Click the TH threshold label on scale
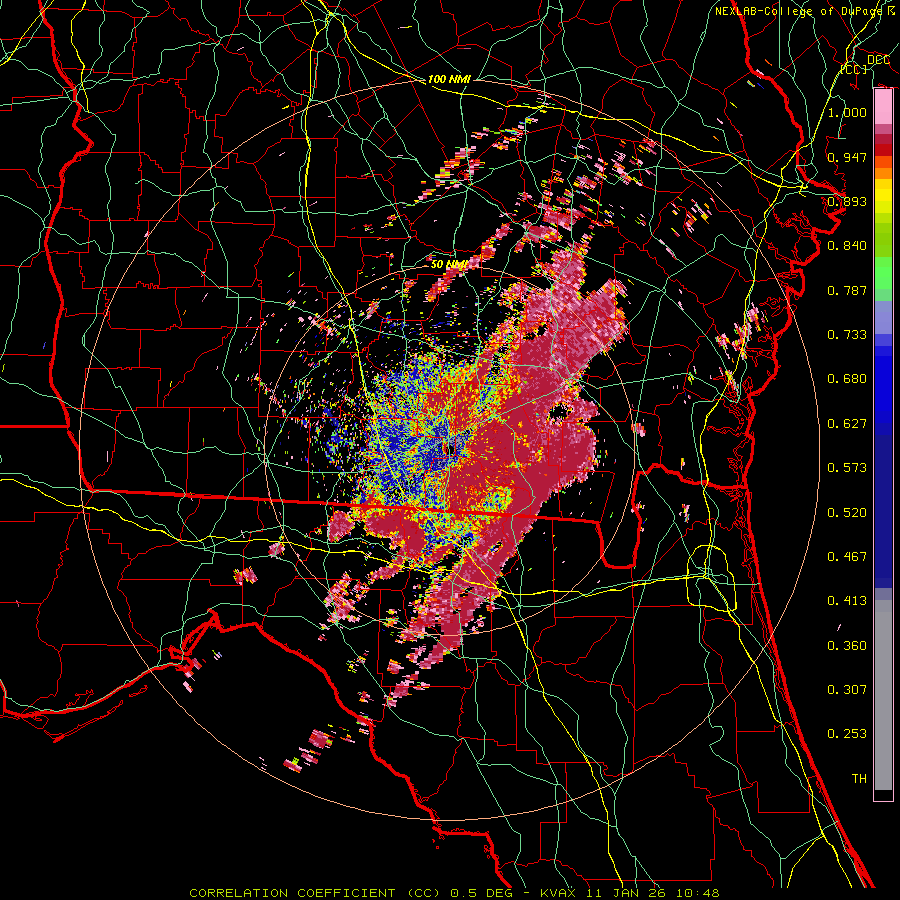The image size is (900, 900). tap(859, 779)
